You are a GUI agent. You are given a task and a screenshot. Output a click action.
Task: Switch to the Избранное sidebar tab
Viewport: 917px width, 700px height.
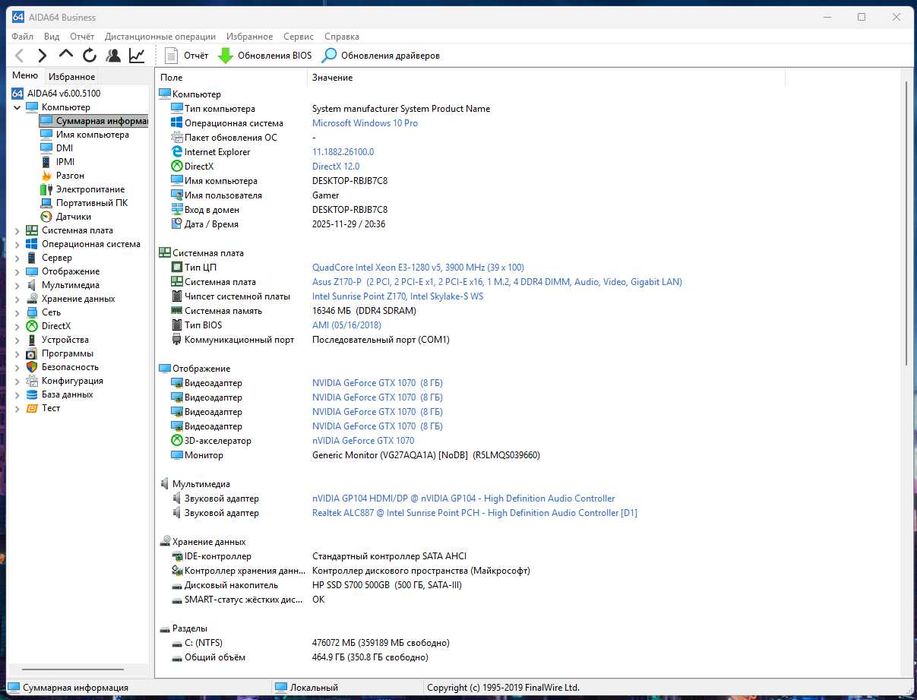71,77
